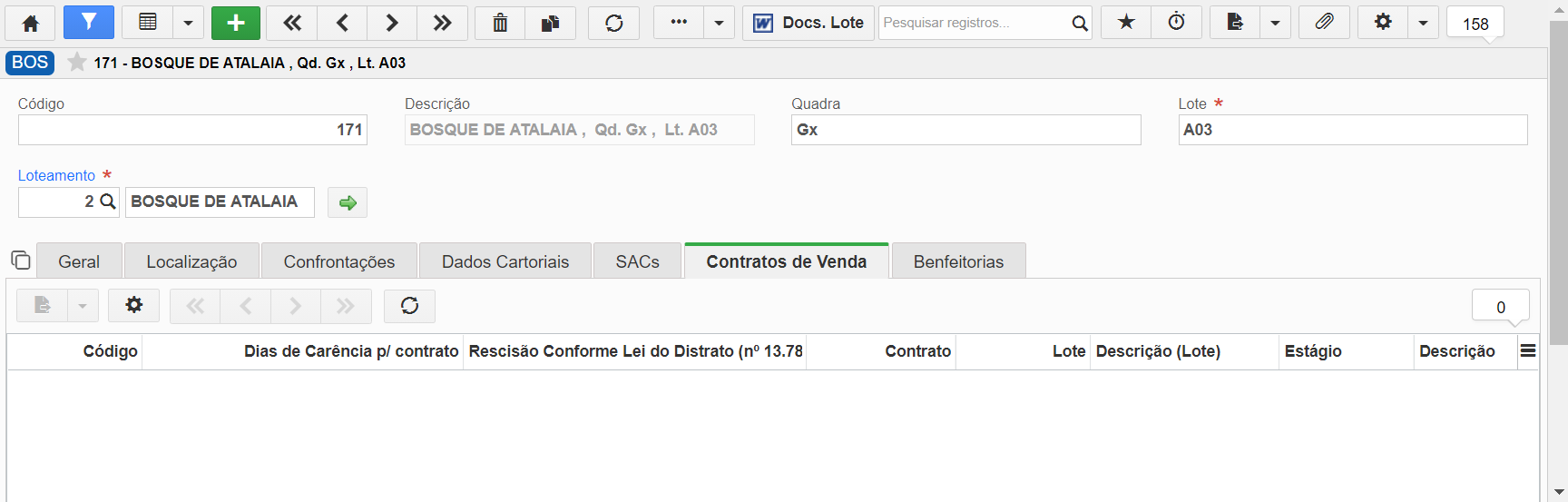The image size is (1568, 502).
Task: Switch to the Dados Cartoriais tab
Action: tap(505, 261)
